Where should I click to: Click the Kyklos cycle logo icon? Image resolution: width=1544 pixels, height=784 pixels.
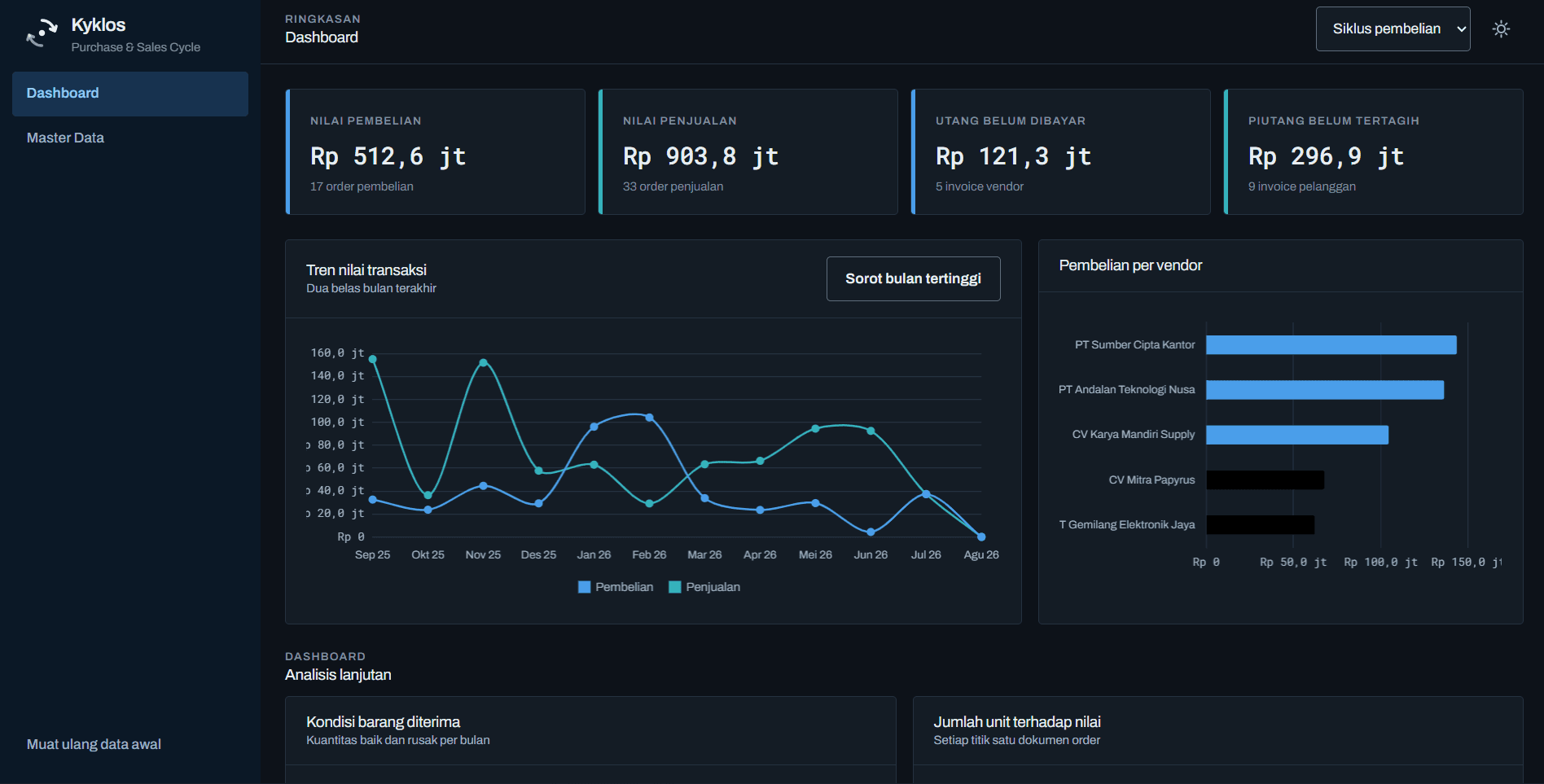(42, 33)
